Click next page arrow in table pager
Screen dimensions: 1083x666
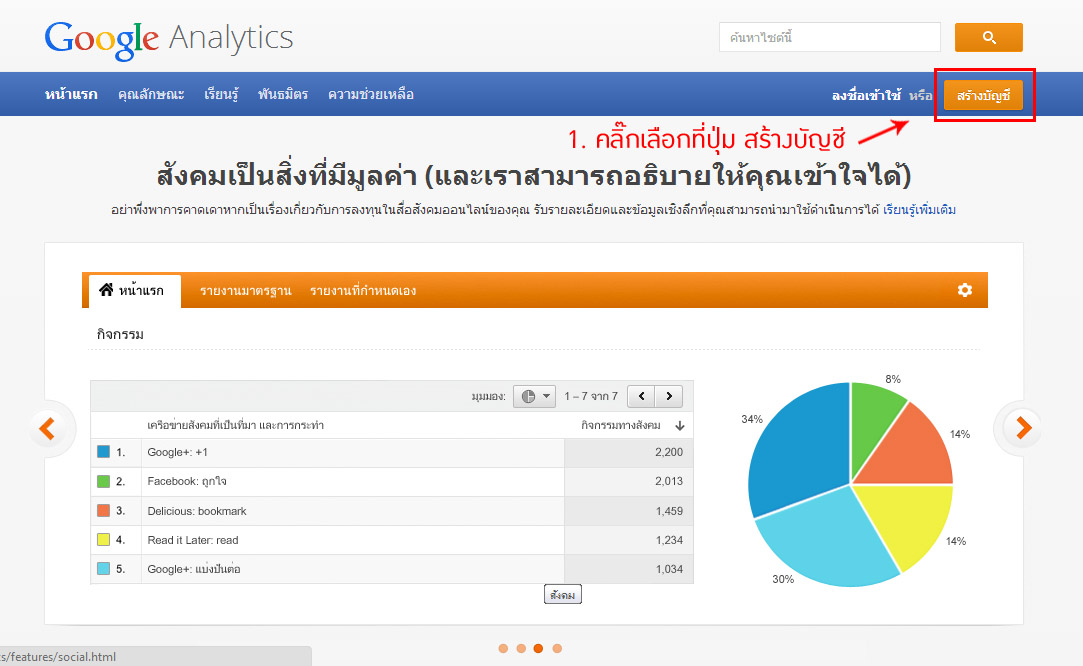point(669,396)
